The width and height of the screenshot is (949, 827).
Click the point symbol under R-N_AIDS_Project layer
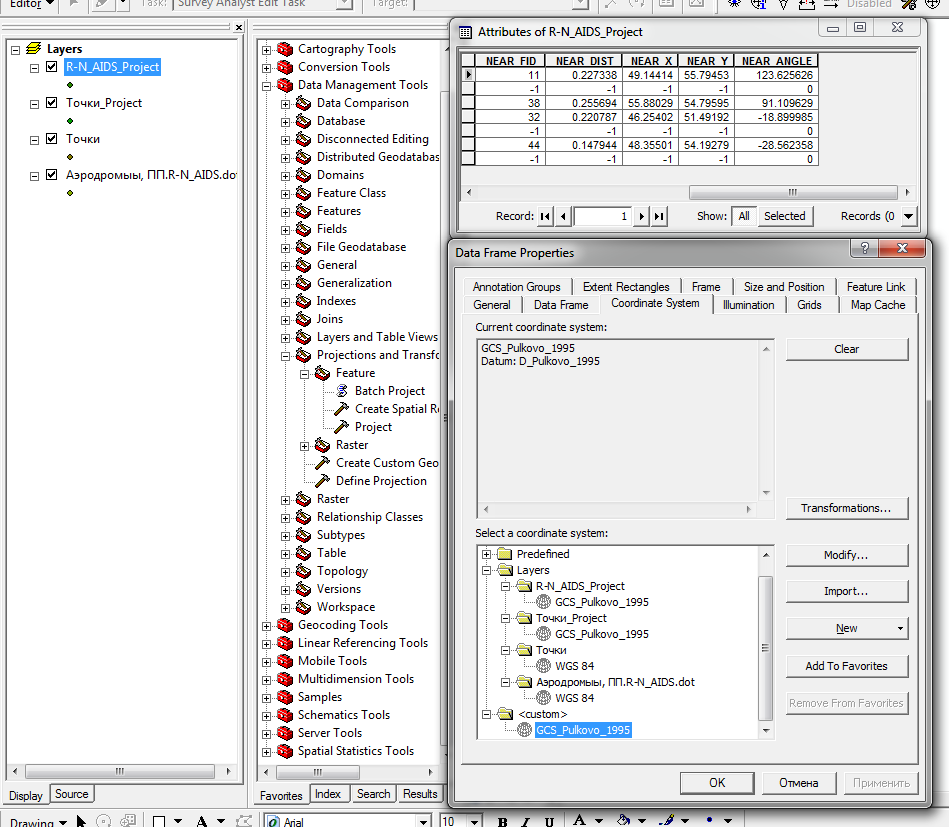point(70,85)
